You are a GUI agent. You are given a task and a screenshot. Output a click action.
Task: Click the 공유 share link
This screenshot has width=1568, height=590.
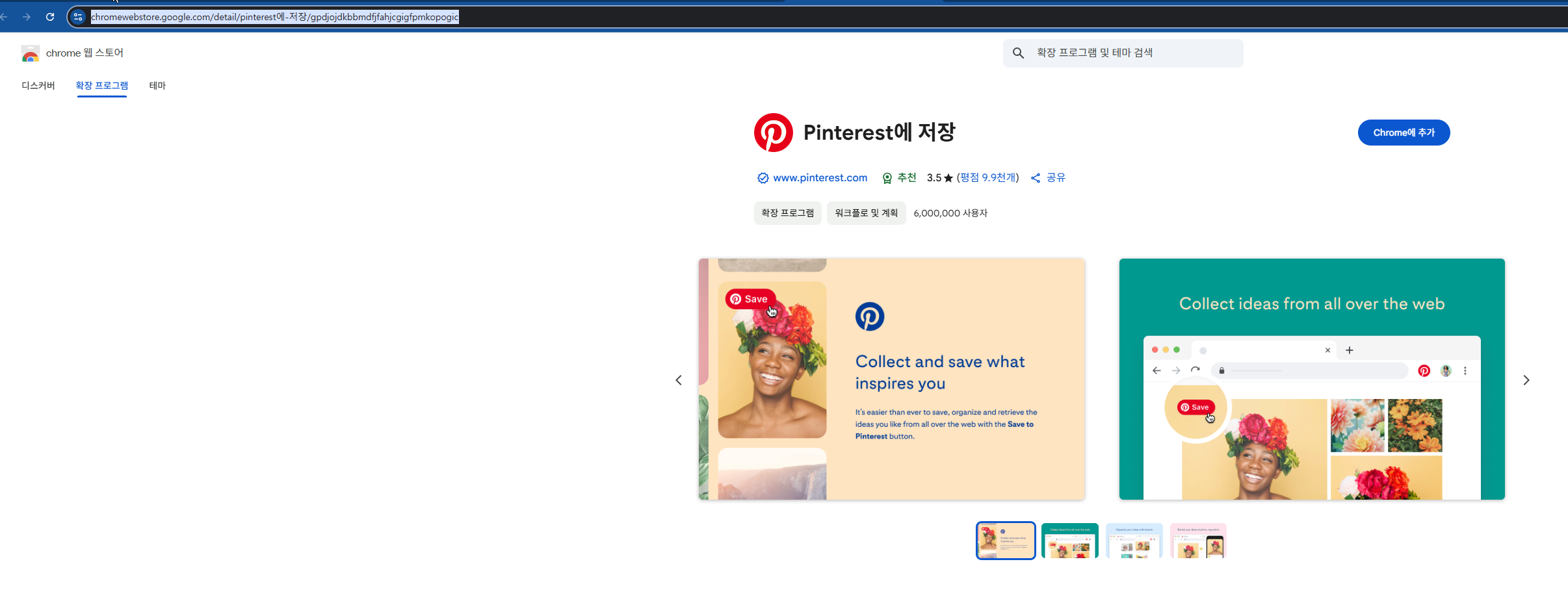1048,178
